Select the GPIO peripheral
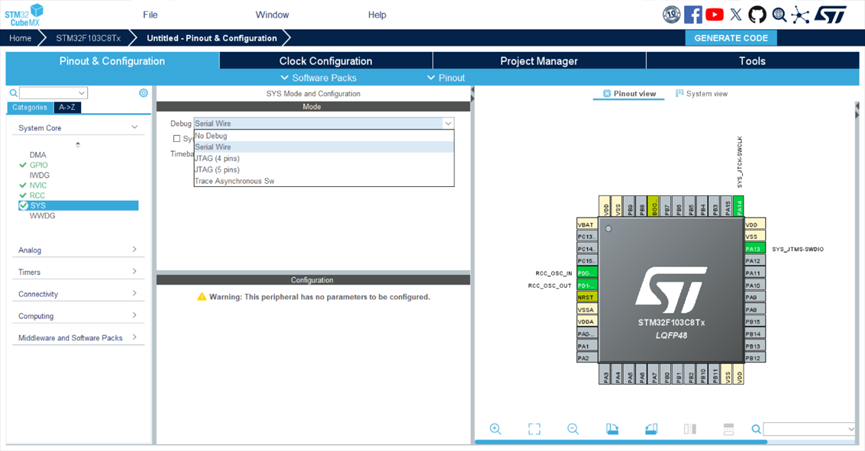 click(39, 165)
